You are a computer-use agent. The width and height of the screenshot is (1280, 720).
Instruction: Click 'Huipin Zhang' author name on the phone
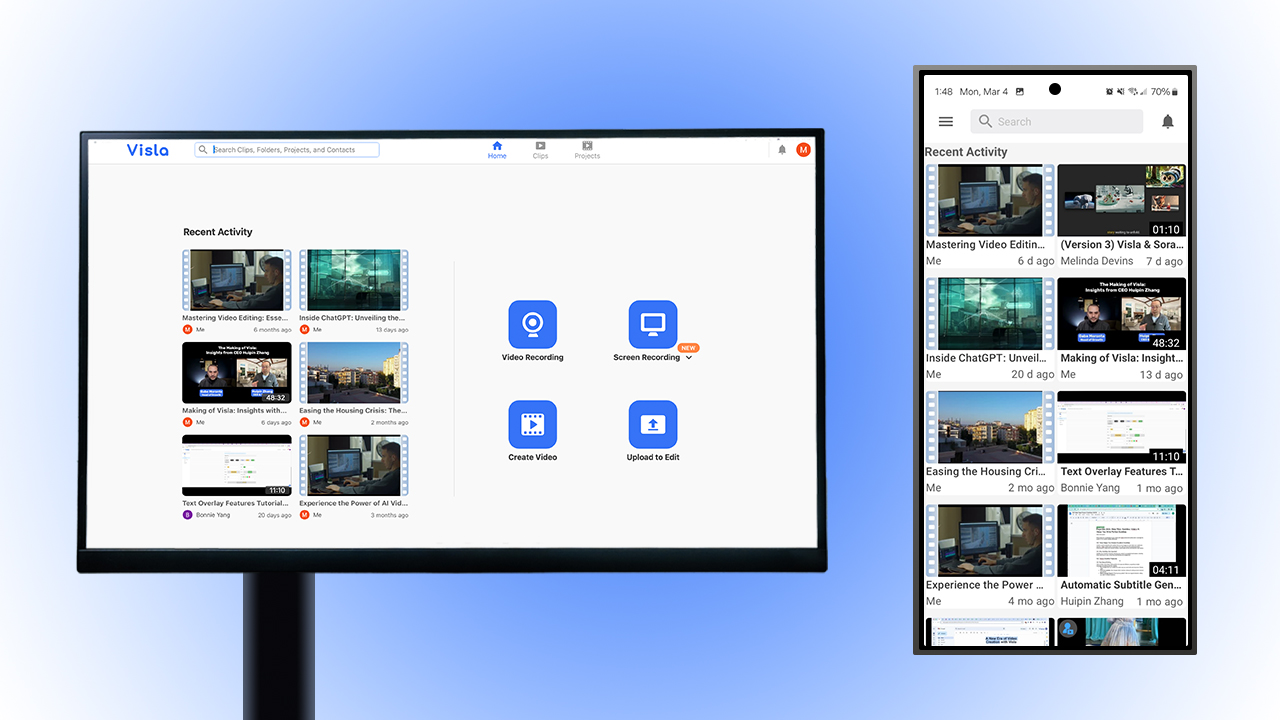pyautogui.click(x=1092, y=602)
